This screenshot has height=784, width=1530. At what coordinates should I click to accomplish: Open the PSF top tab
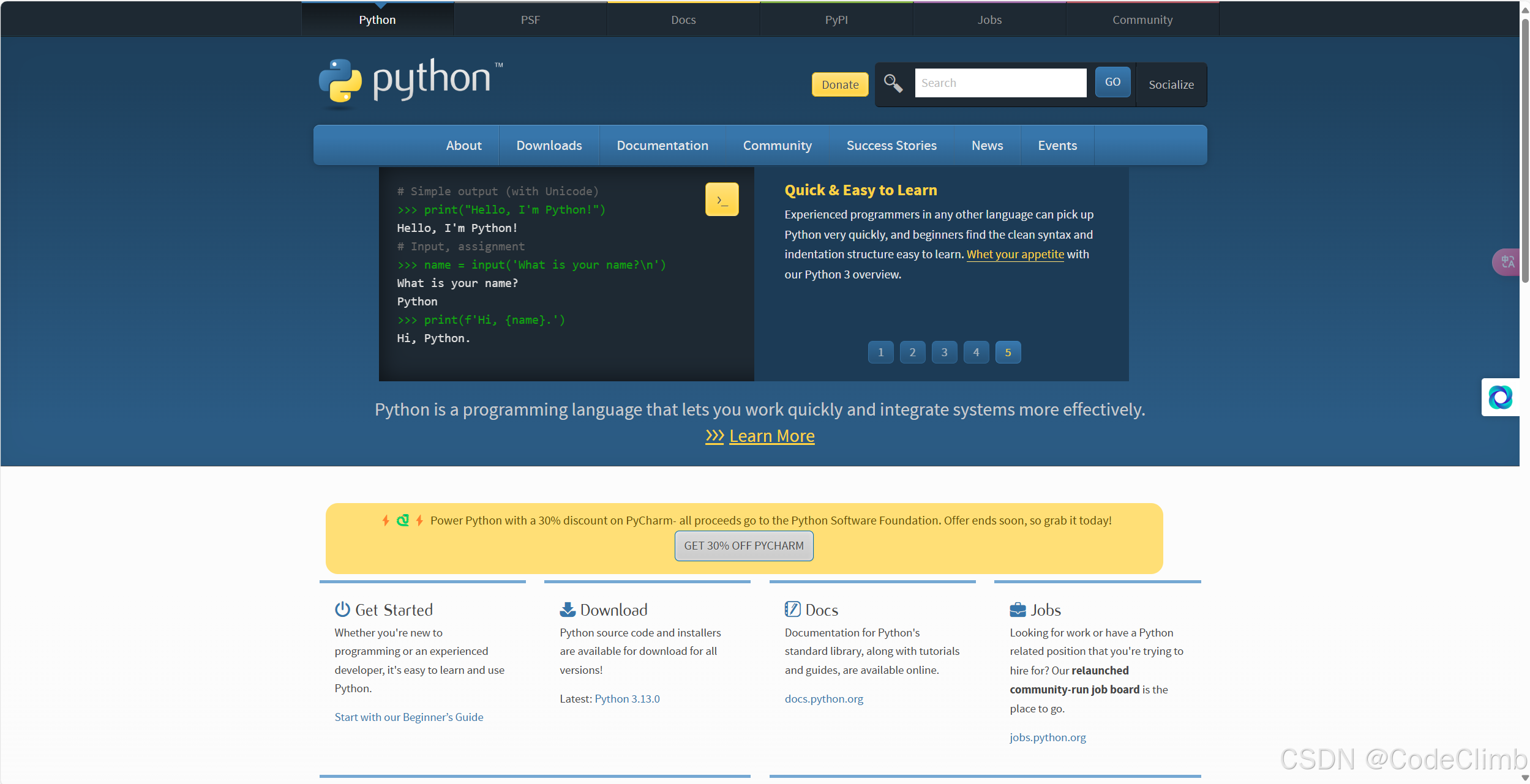coord(530,20)
